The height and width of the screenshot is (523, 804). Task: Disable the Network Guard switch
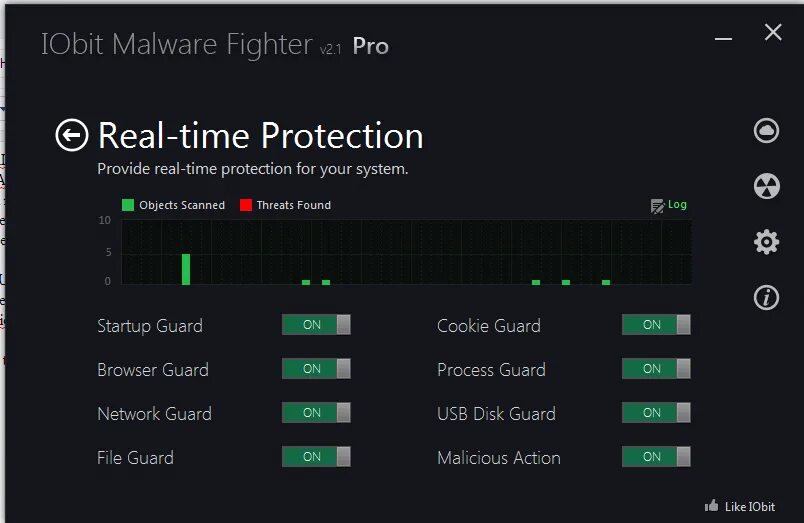click(316, 413)
